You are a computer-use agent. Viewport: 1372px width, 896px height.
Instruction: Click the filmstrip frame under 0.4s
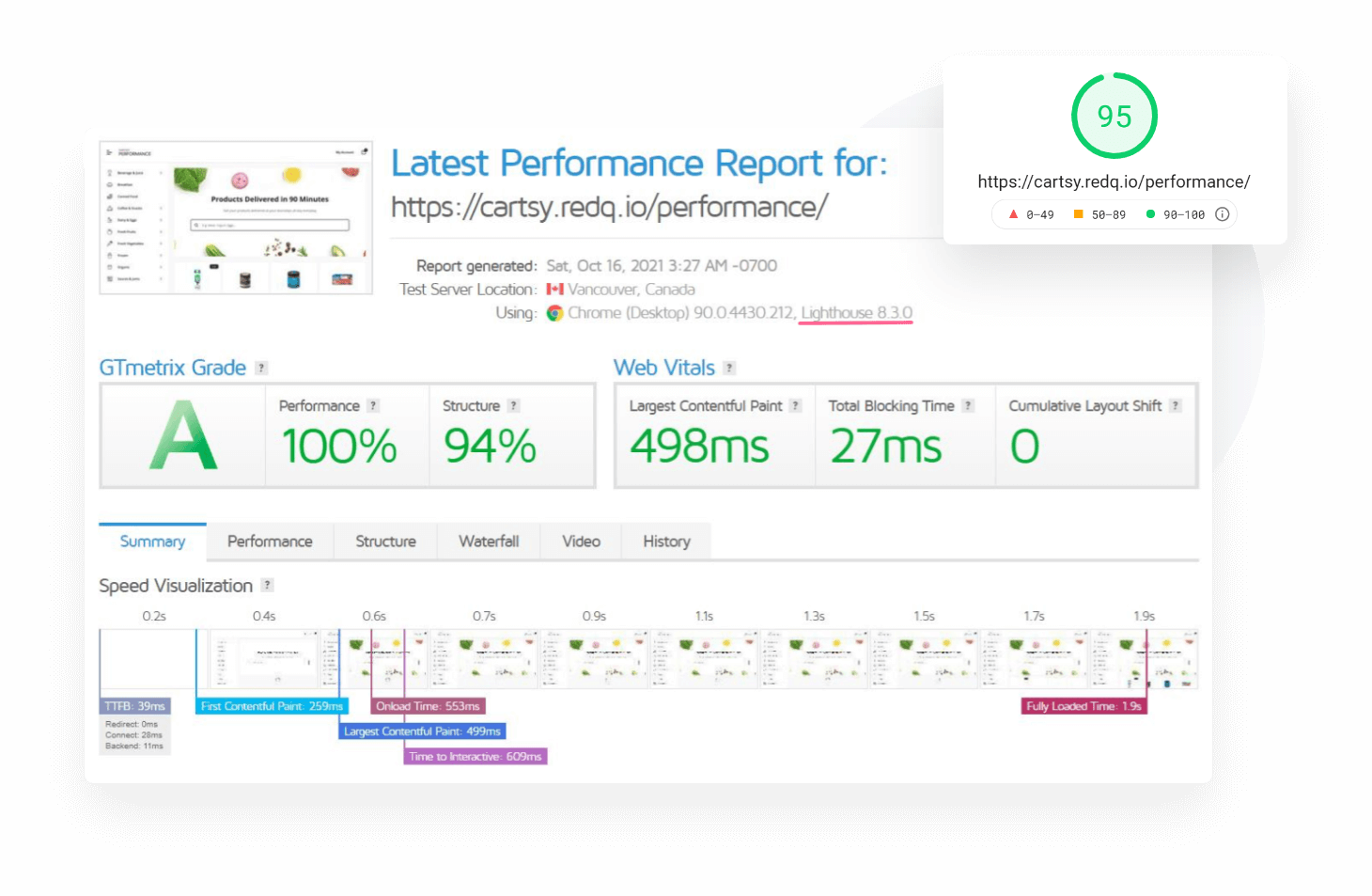point(264,659)
